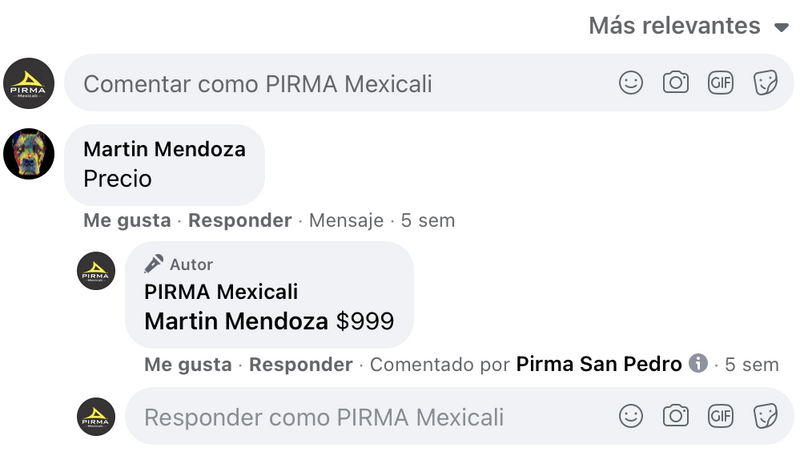The width and height of the screenshot is (812, 460).
Task: Click camera icon in top comment box
Action: click(x=676, y=83)
